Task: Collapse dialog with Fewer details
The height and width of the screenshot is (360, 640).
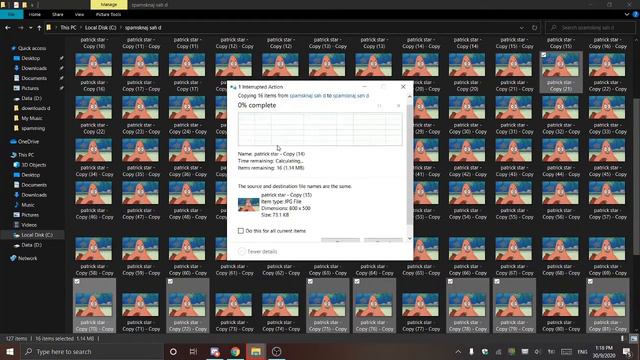Action: [x=258, y=251]
